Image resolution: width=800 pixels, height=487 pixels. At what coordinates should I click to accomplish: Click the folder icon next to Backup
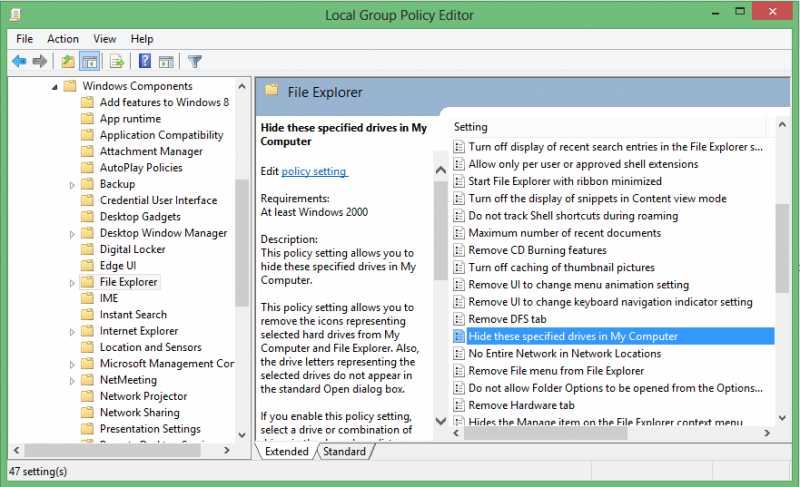88,184
